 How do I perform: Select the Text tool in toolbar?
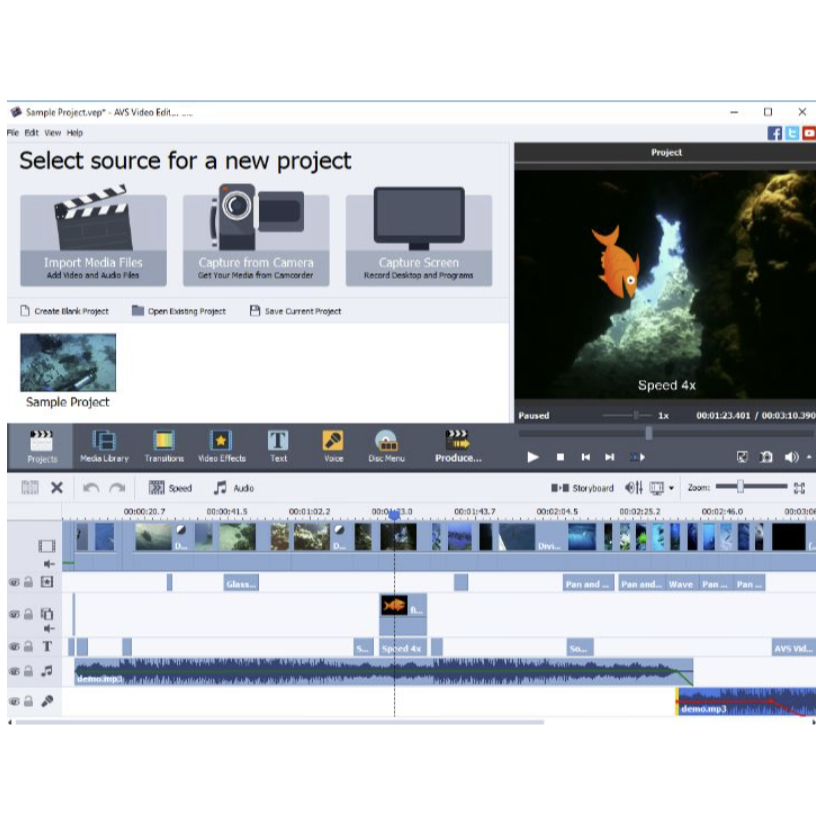[x=278, y=446]
